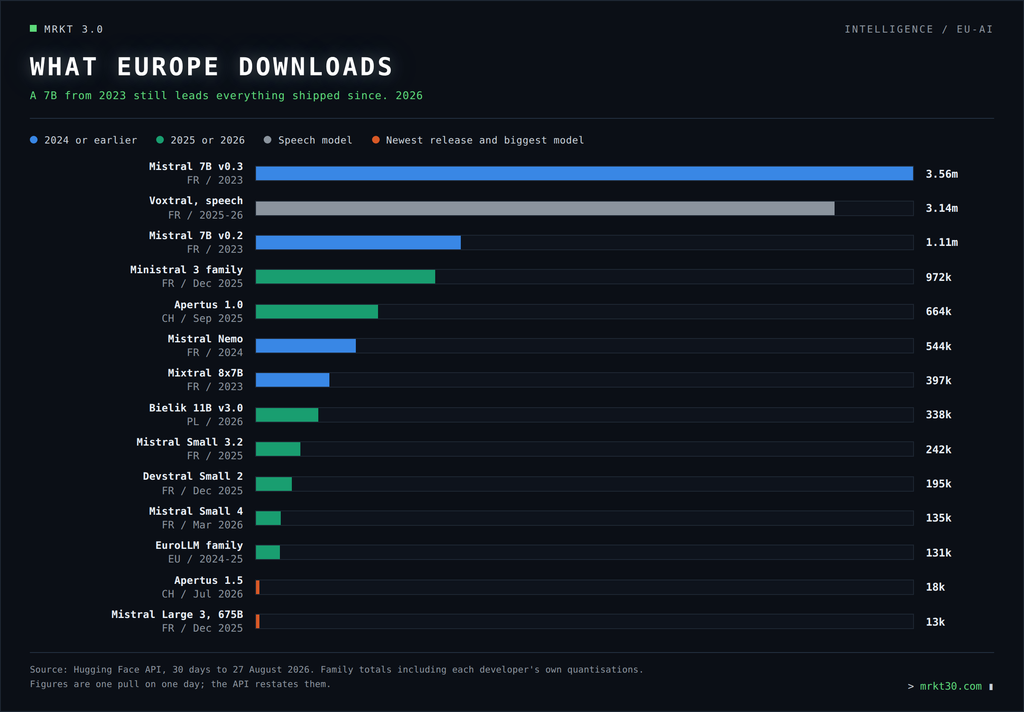Viewport: 1024px width, 712px height.
Task: Click the 544k value
Action: coord(938,346)
